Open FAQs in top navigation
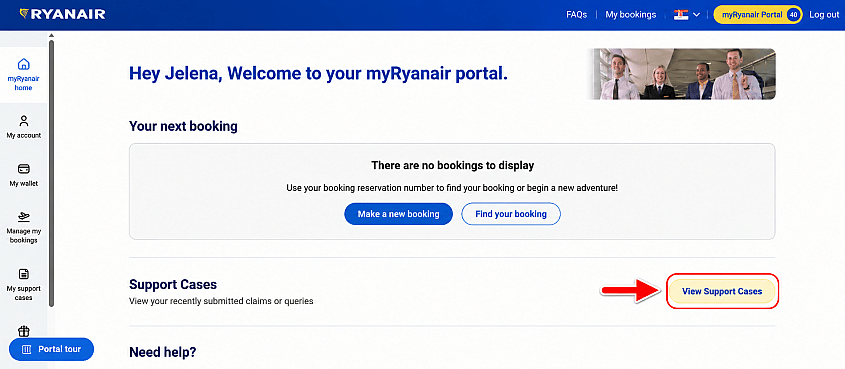845x369 pixels. pos(577,15)
